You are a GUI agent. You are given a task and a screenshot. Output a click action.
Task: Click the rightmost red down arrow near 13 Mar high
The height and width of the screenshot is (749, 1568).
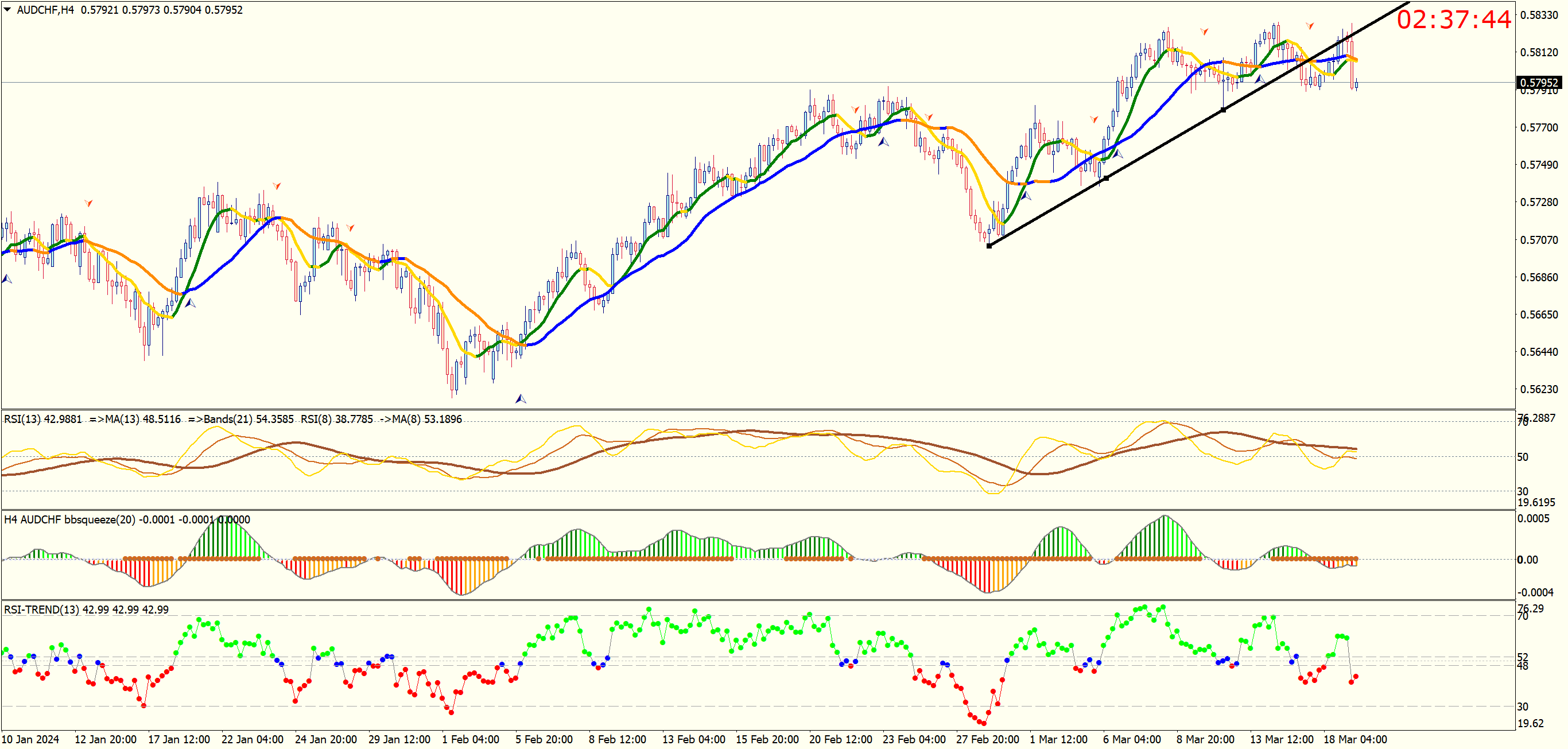pos(1310,26)
